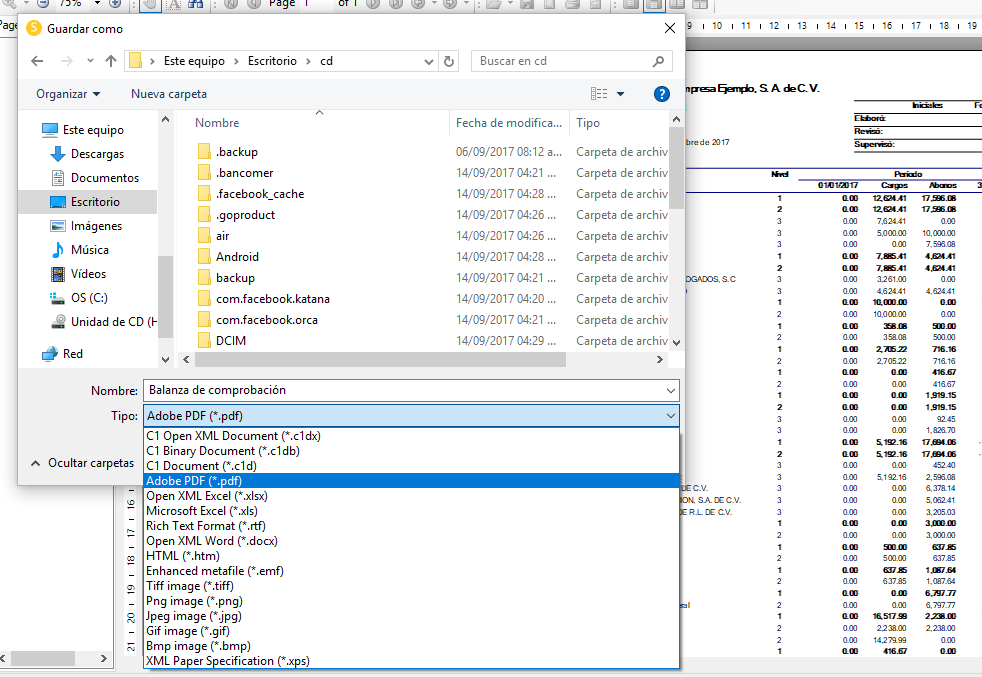The image size is (982, 677).
Task: Open the view options dropdown
Action: pyautogui.click(x=620, y=94)
